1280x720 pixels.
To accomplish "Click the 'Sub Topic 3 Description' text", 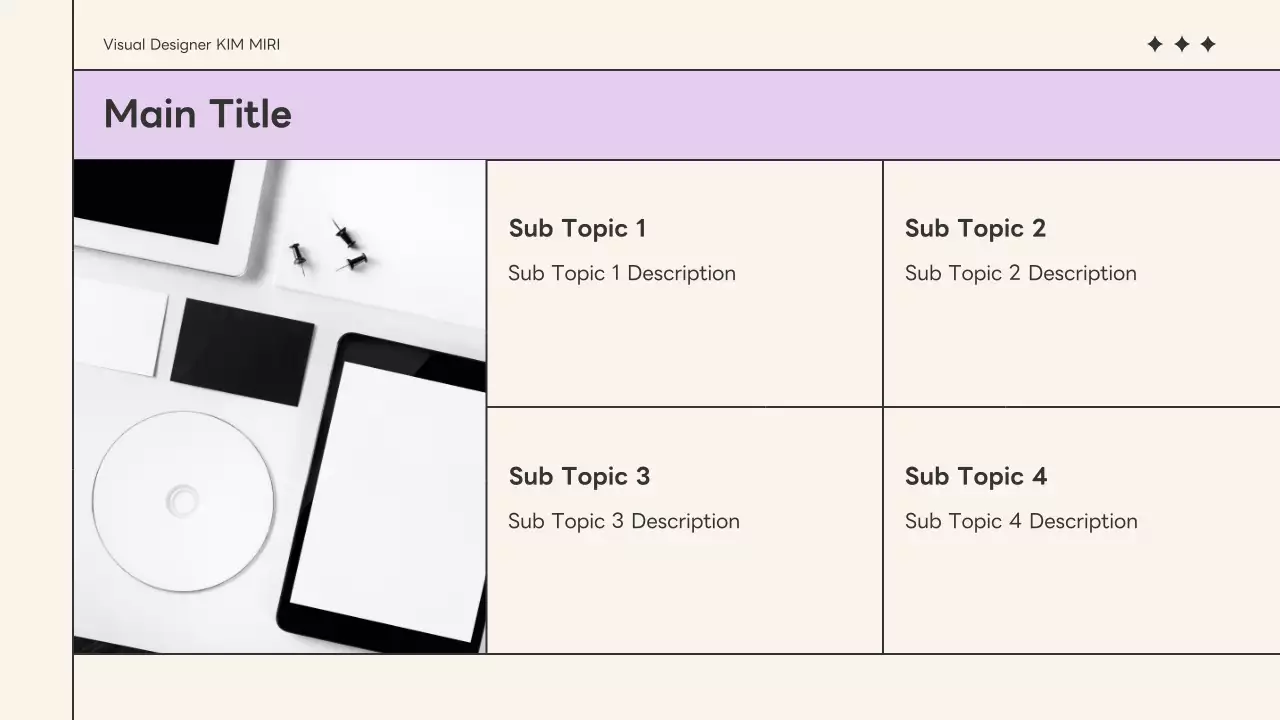I will 623,521.
